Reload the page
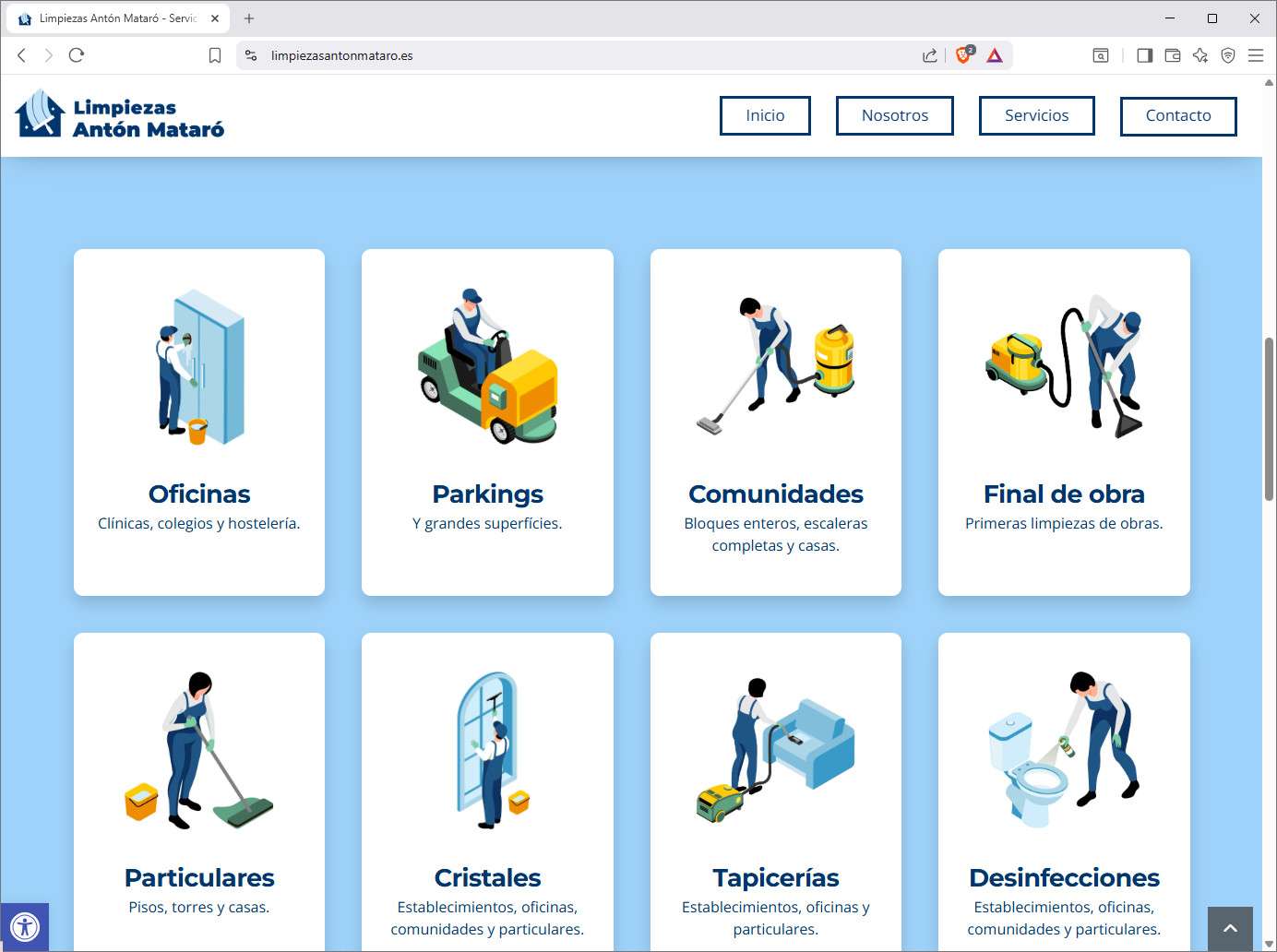Screen dimensions: 1277x952 coord(77,55)
